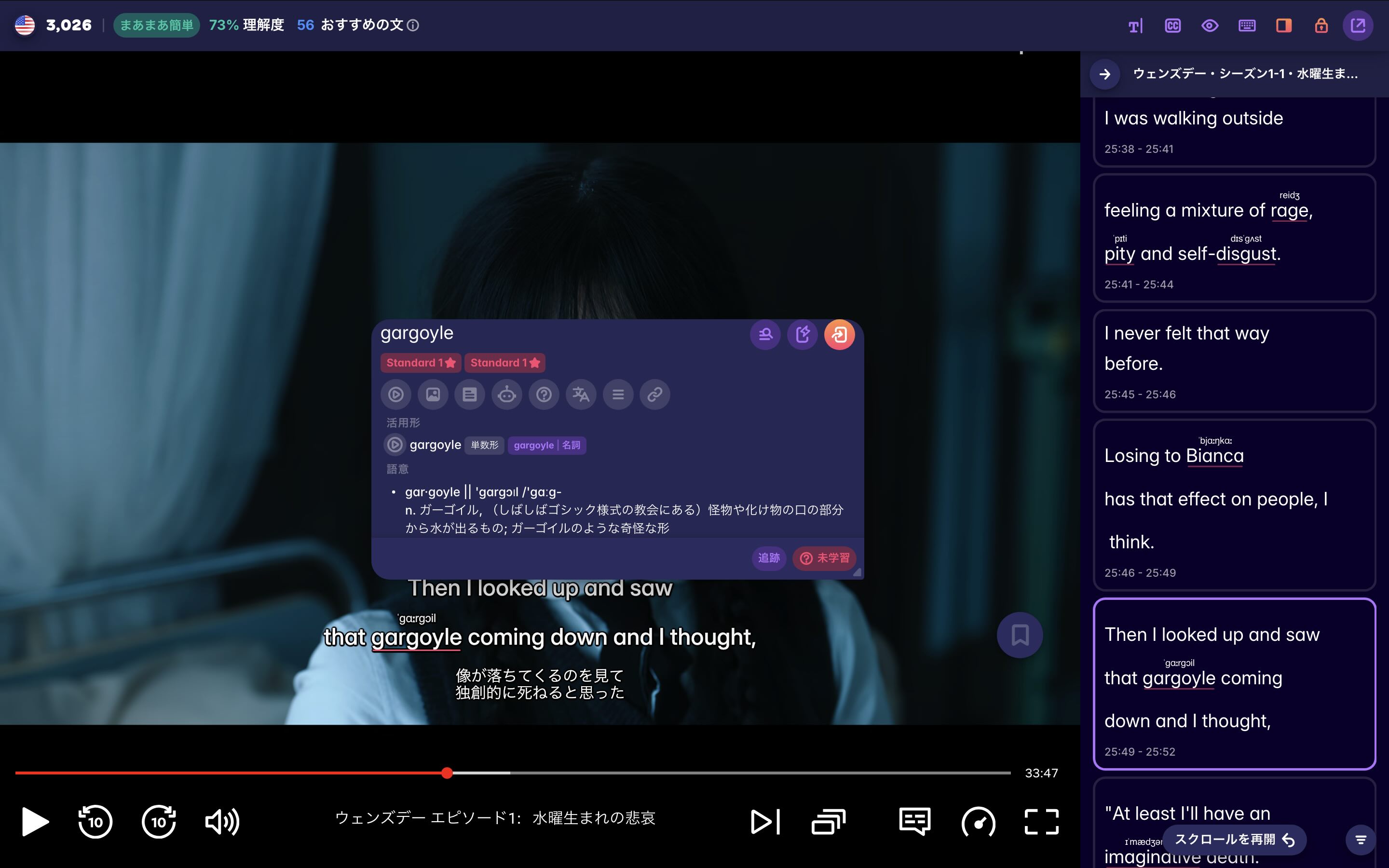Click the 追跡 tracking button
The height and width of the screenshot is (868, 1389).
click(x=769, y=558)
